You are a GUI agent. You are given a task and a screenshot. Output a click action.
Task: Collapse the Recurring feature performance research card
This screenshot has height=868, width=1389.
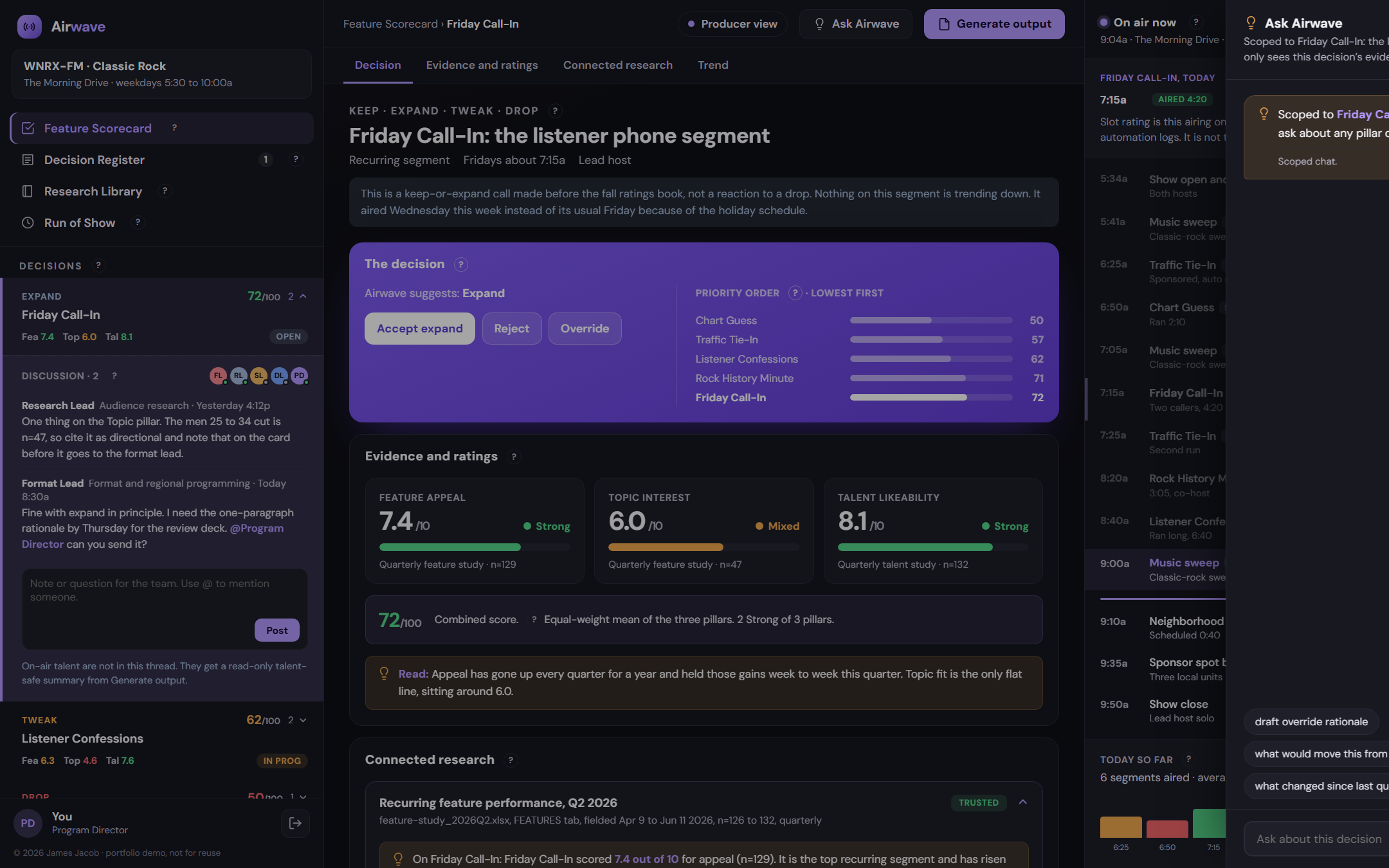[x=1023, y=802]
